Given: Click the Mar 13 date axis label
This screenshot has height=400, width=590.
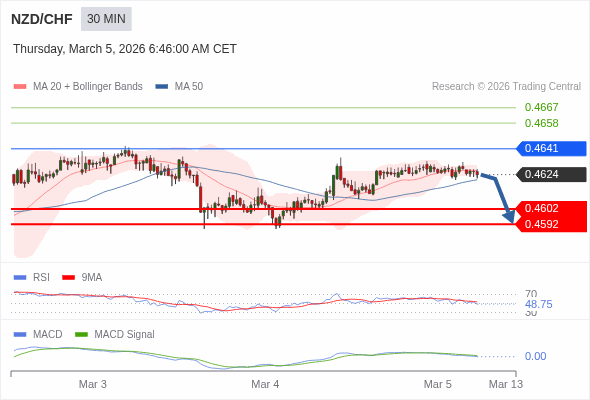Looking at the screenshot, I should pos(506,384).
